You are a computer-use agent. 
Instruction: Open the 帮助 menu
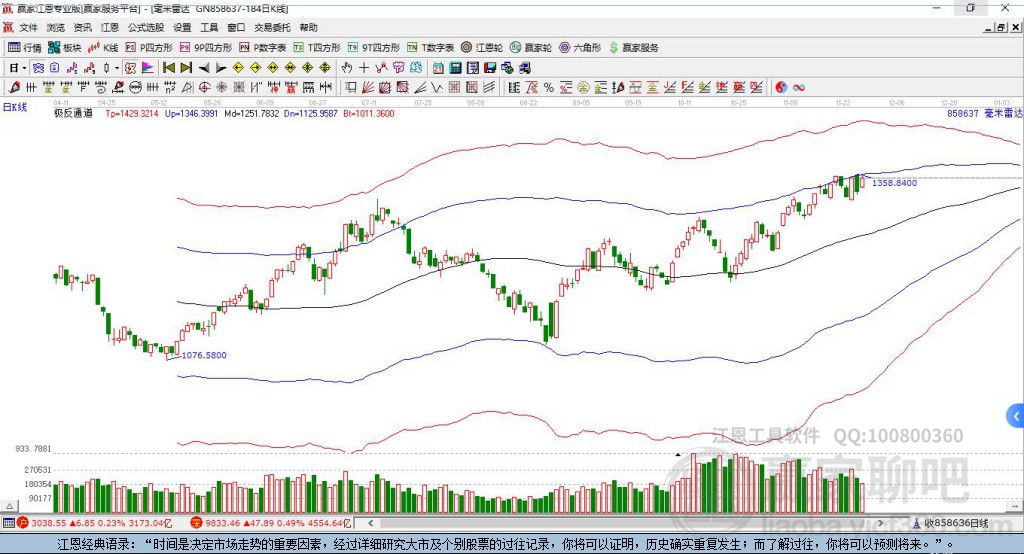click(x=308, y=27)
